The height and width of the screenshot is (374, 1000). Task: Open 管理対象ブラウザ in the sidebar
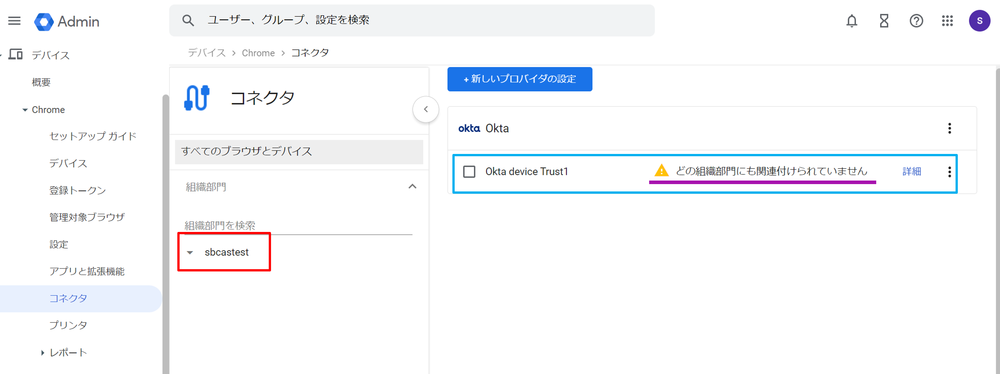(x=87, y=217)
